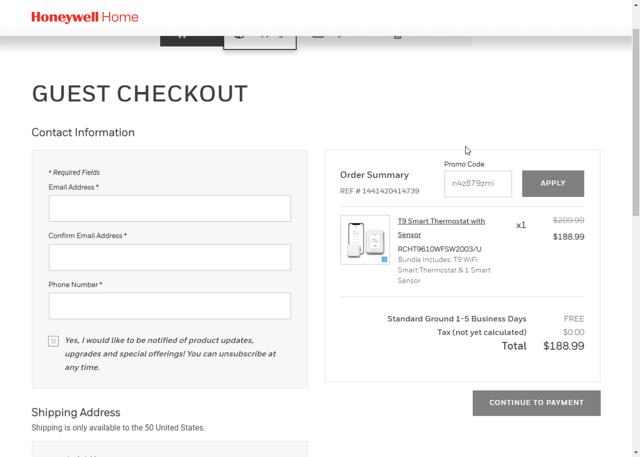640x457 pixels.
Task: Open the Honeywell Home logo link
Action: [x=85, y=17]
